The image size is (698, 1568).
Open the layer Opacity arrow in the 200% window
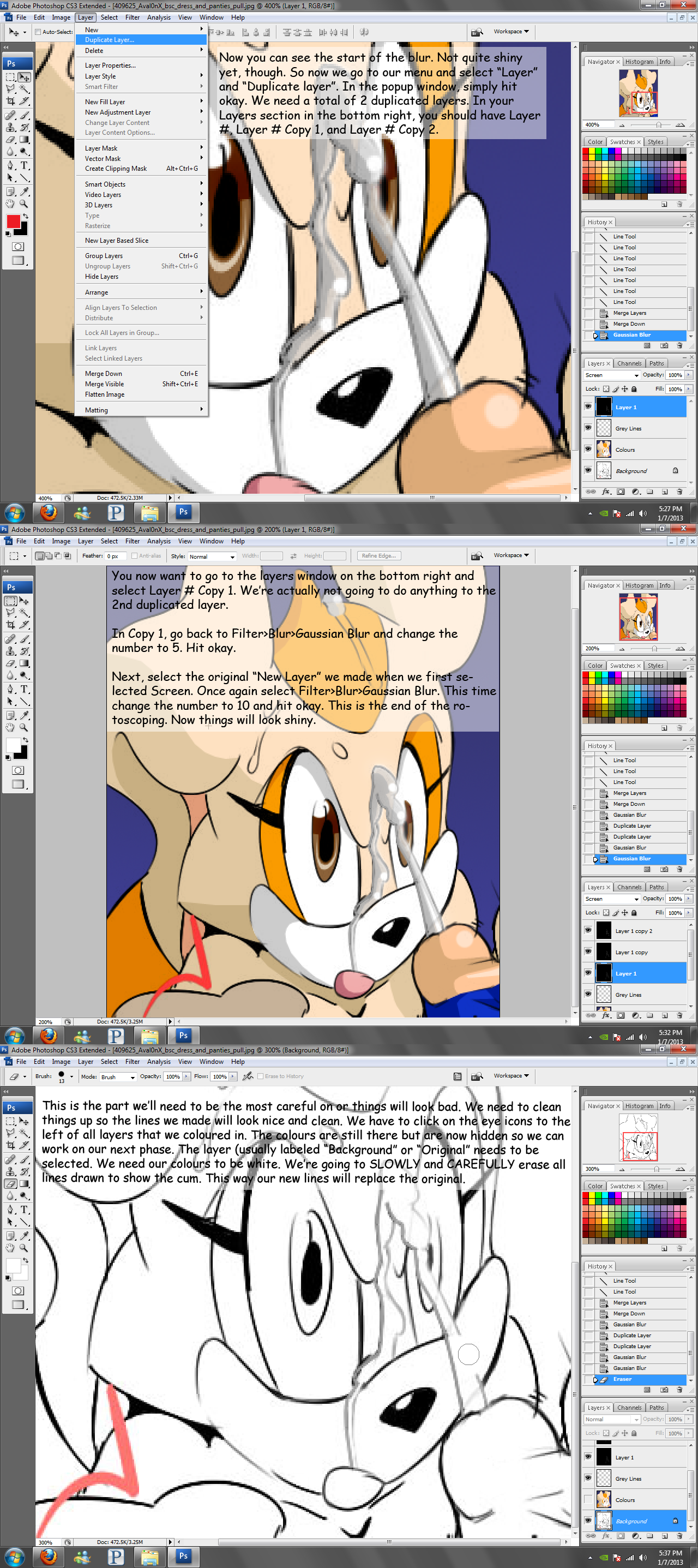(x=689, y=899)
